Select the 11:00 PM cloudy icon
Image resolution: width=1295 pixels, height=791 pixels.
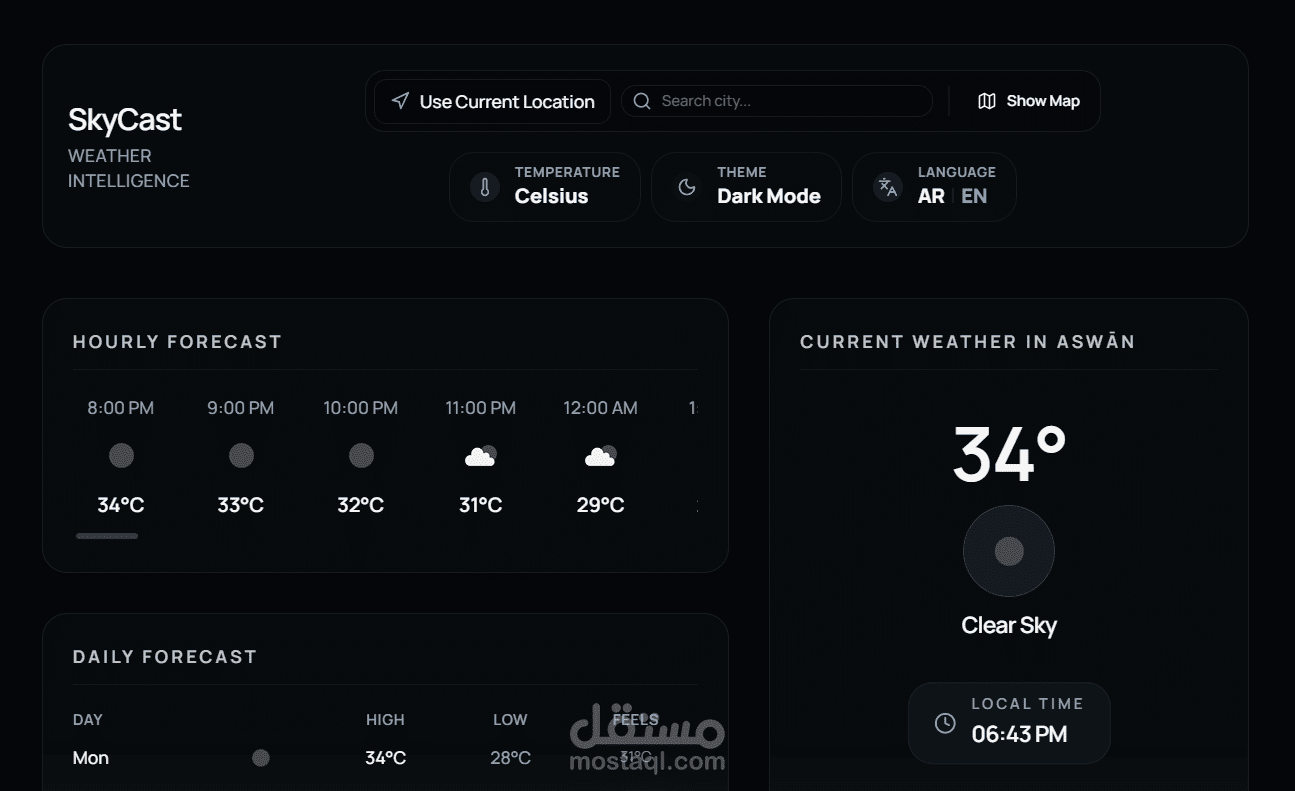pyautogui.click(x=481, y=456)
